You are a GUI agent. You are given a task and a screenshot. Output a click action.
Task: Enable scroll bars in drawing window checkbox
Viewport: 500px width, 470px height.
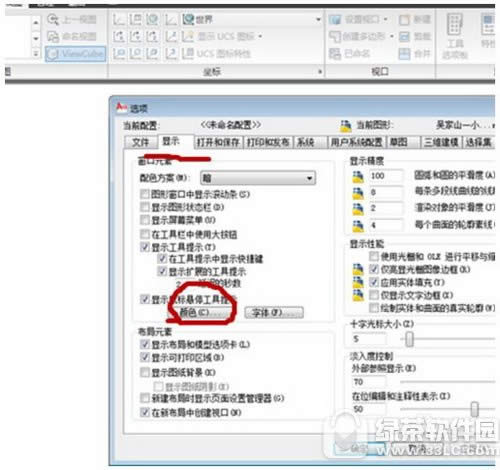(145, 194)
